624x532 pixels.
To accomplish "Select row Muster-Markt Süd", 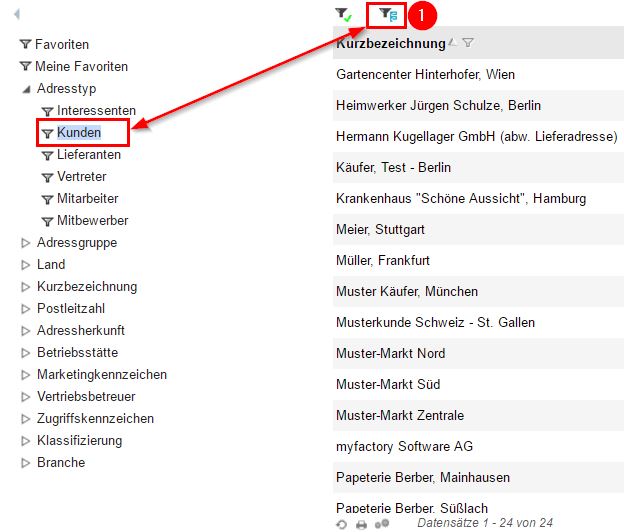I will pos(478,385).
